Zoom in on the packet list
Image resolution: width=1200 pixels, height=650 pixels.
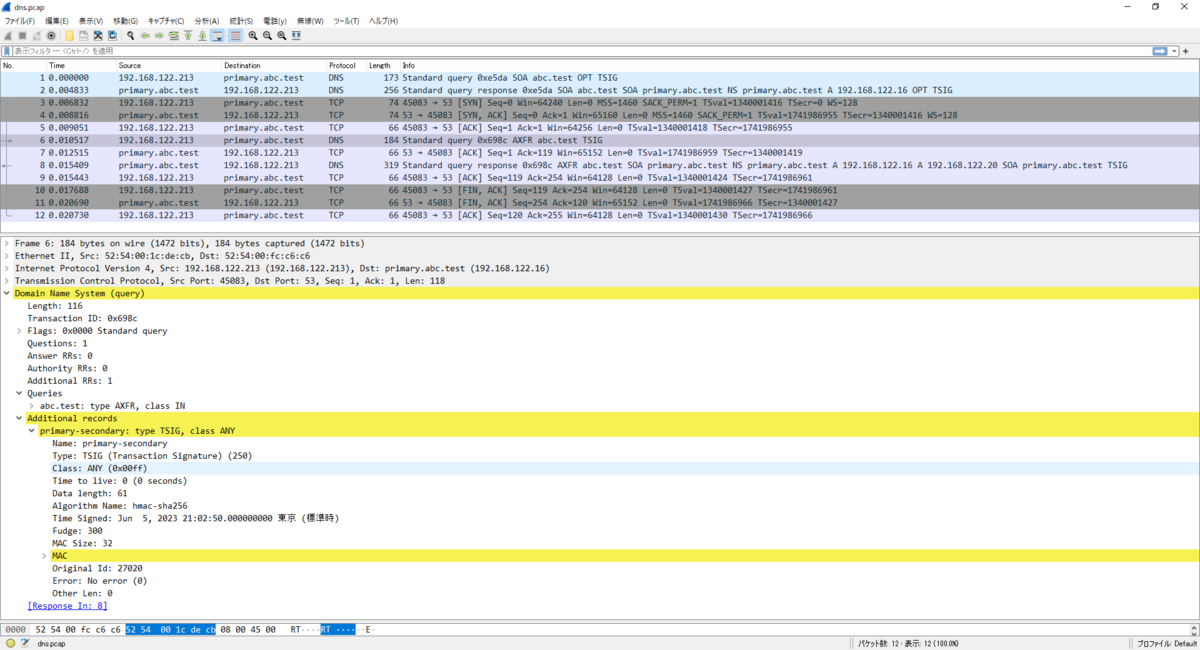[x=253, y=35]
